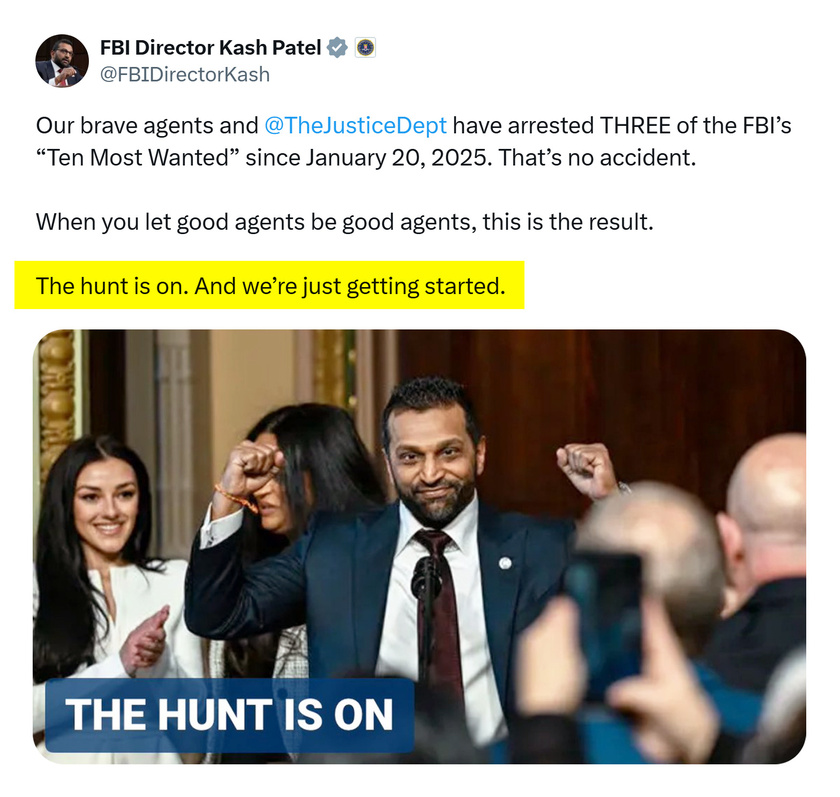This screenshot has height=797, width=840.
Task: Click the microphone in the photo
Action: pos(426,577)
